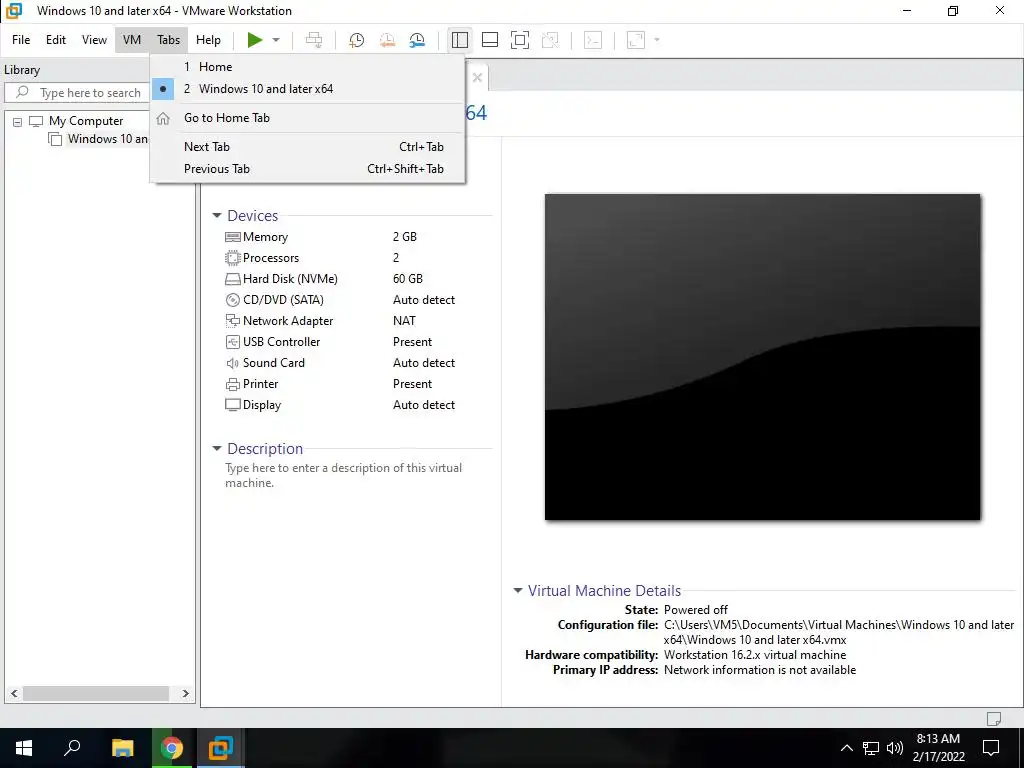Click the Library scrollbar right arrow
The width and height of the screenshot is (1024, 768).
[x=185, y=694]
